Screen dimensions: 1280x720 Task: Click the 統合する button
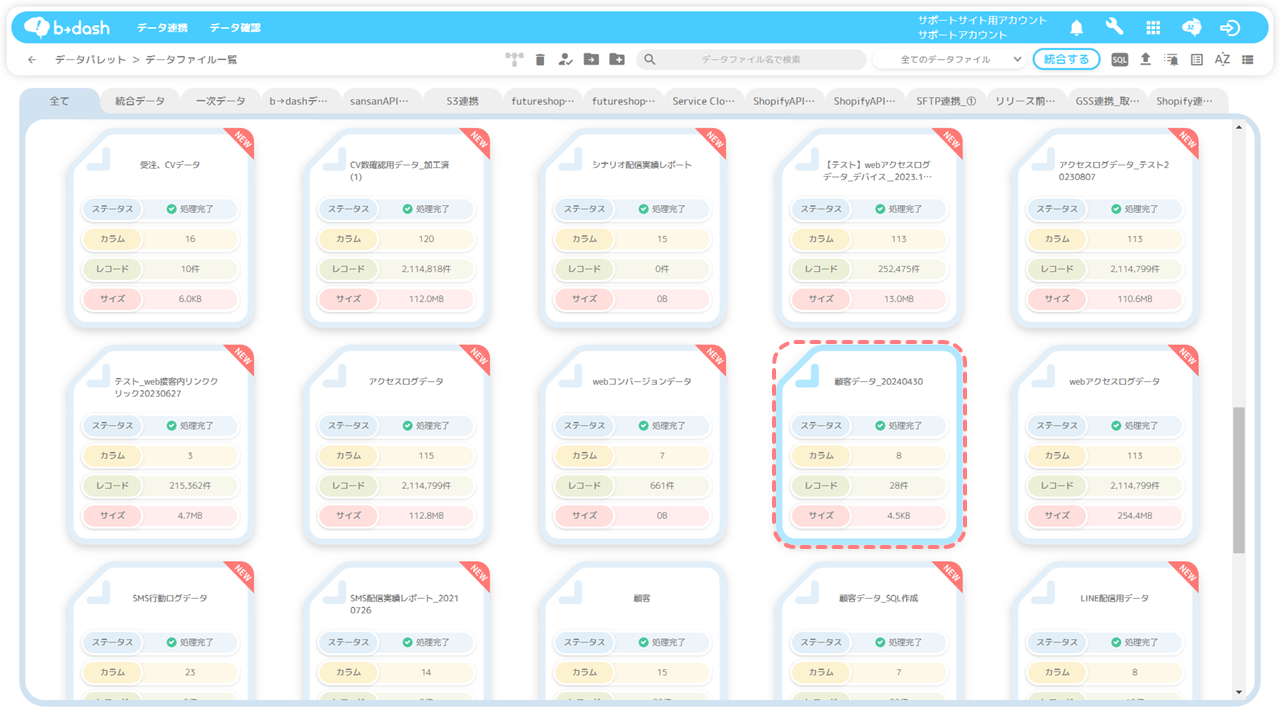[1066, 60]
